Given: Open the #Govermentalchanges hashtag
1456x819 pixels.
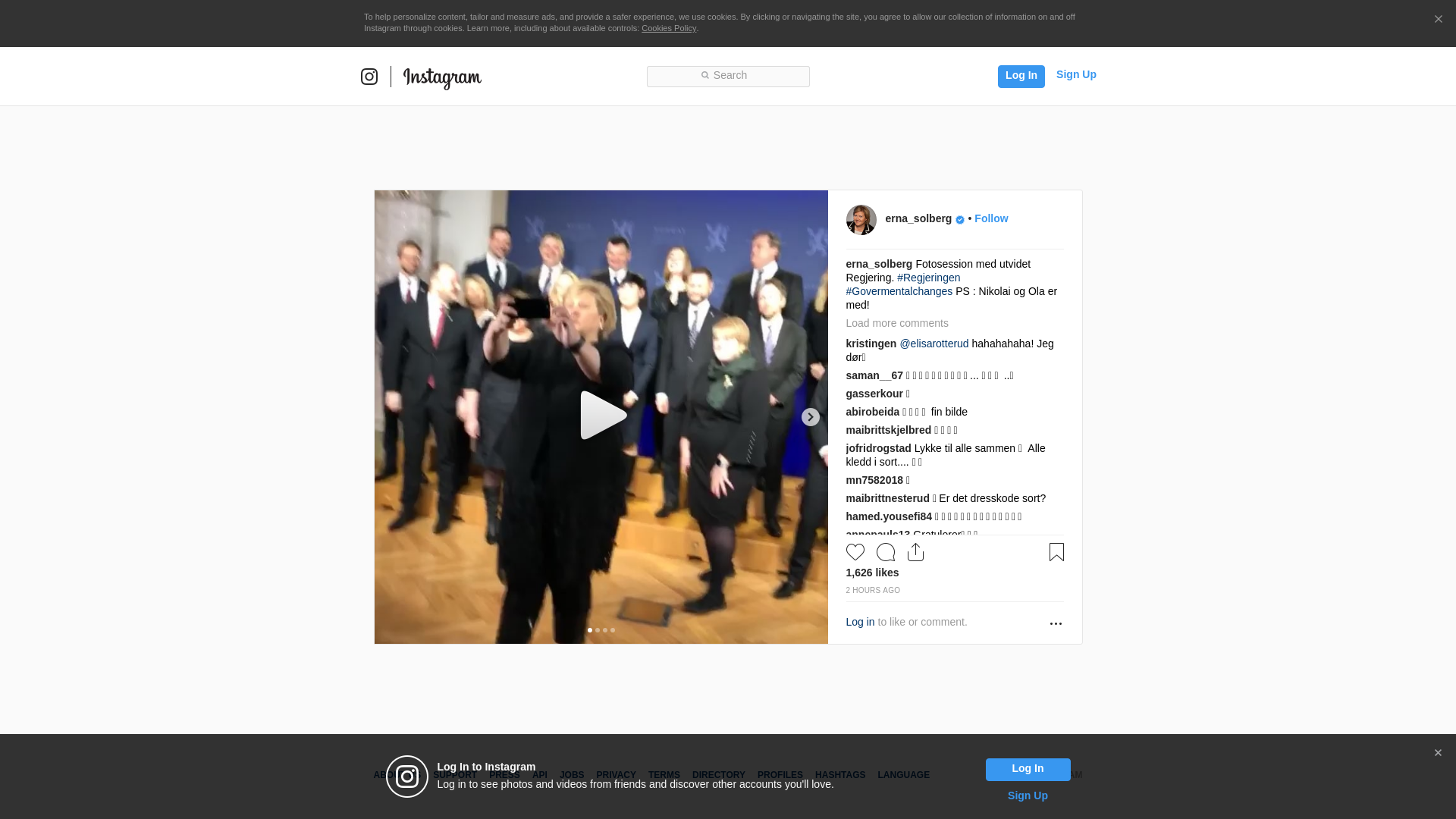Looking at the screenshot, I should (899, 291).
